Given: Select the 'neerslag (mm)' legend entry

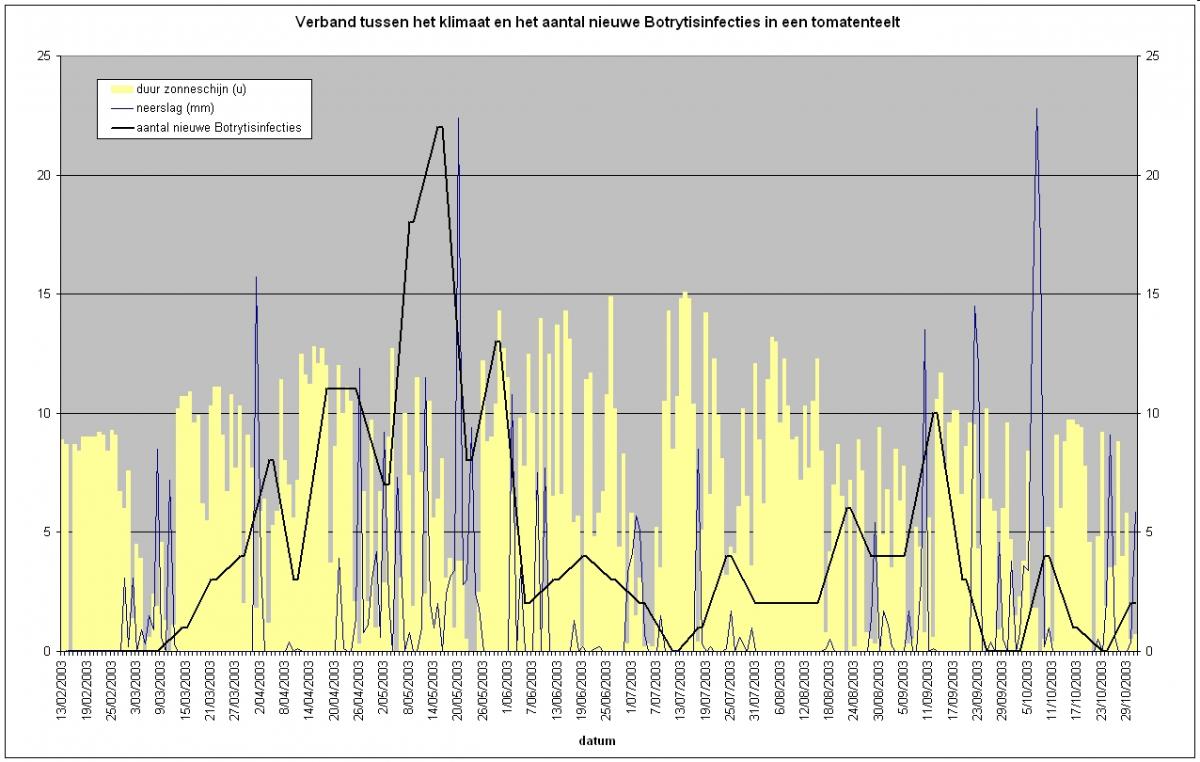Looking at the screenshot, I should [x=175, y=108].
